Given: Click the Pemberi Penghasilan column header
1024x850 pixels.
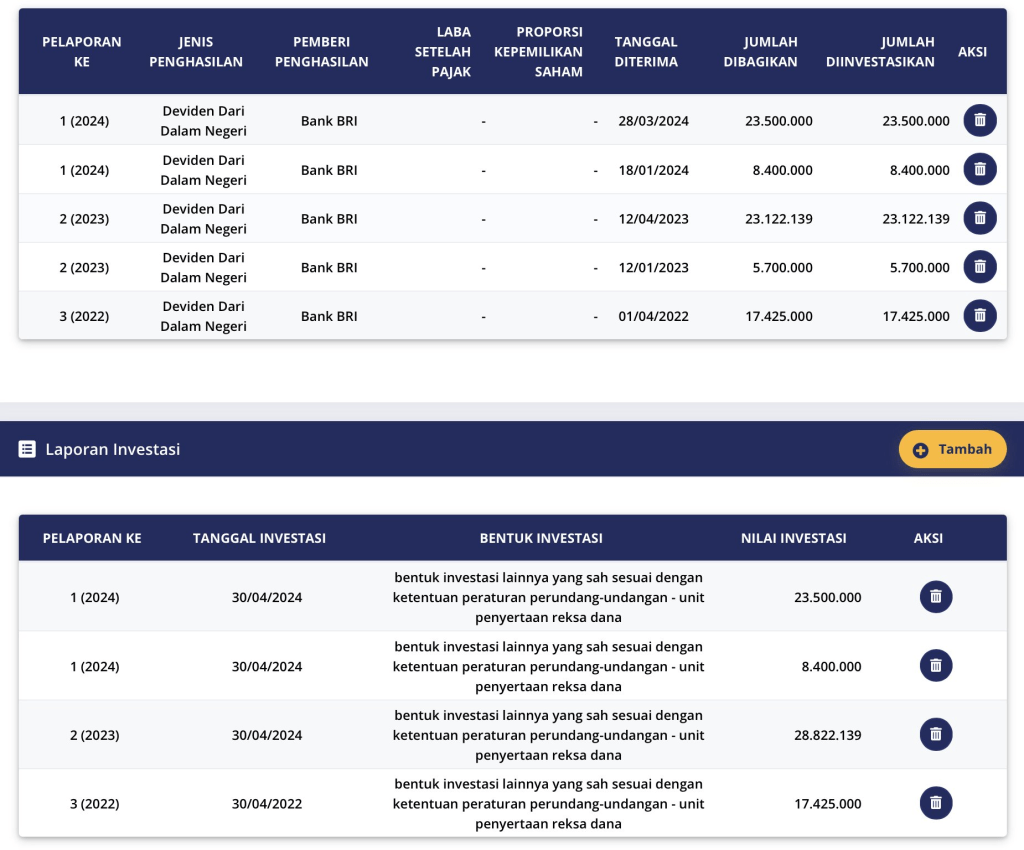Looking at the screenshot, I should click(330, 52).
